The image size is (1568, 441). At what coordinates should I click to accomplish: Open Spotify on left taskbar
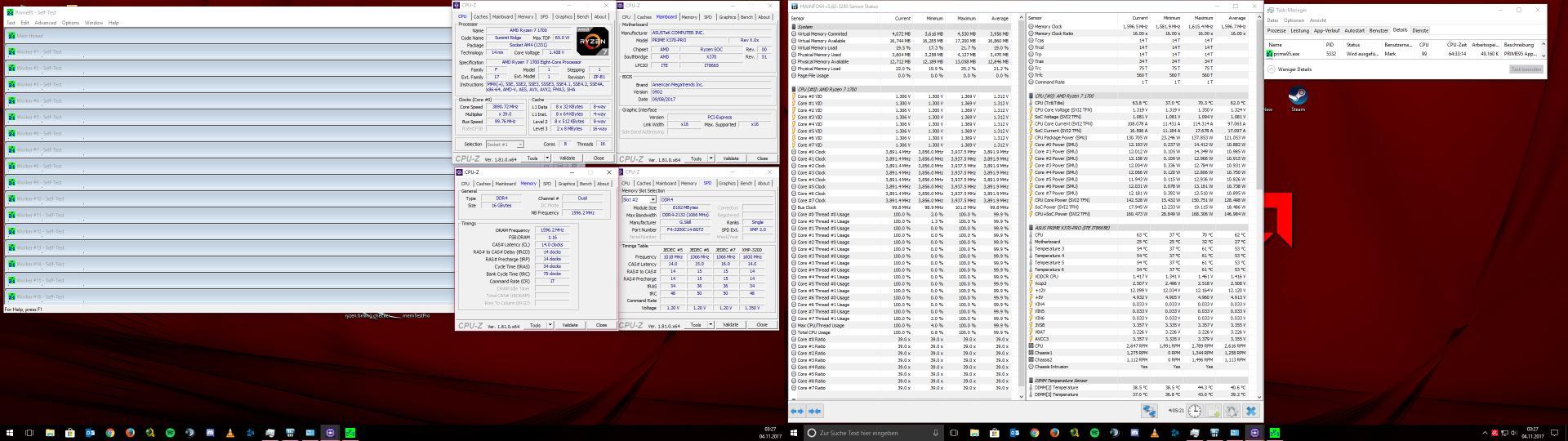pyautogui.click(x=170, y=433)
